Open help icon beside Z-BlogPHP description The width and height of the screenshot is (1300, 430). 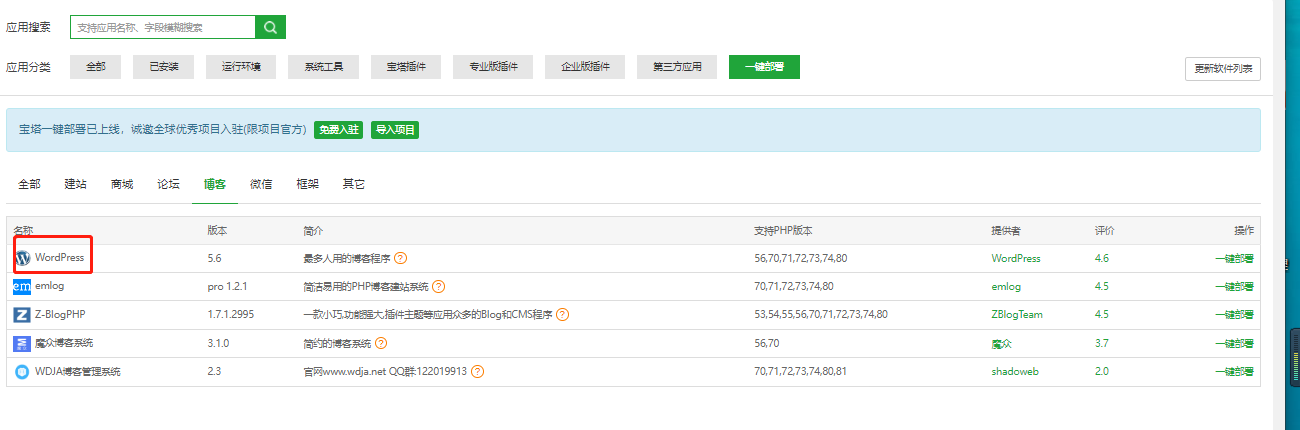[562, 314]
